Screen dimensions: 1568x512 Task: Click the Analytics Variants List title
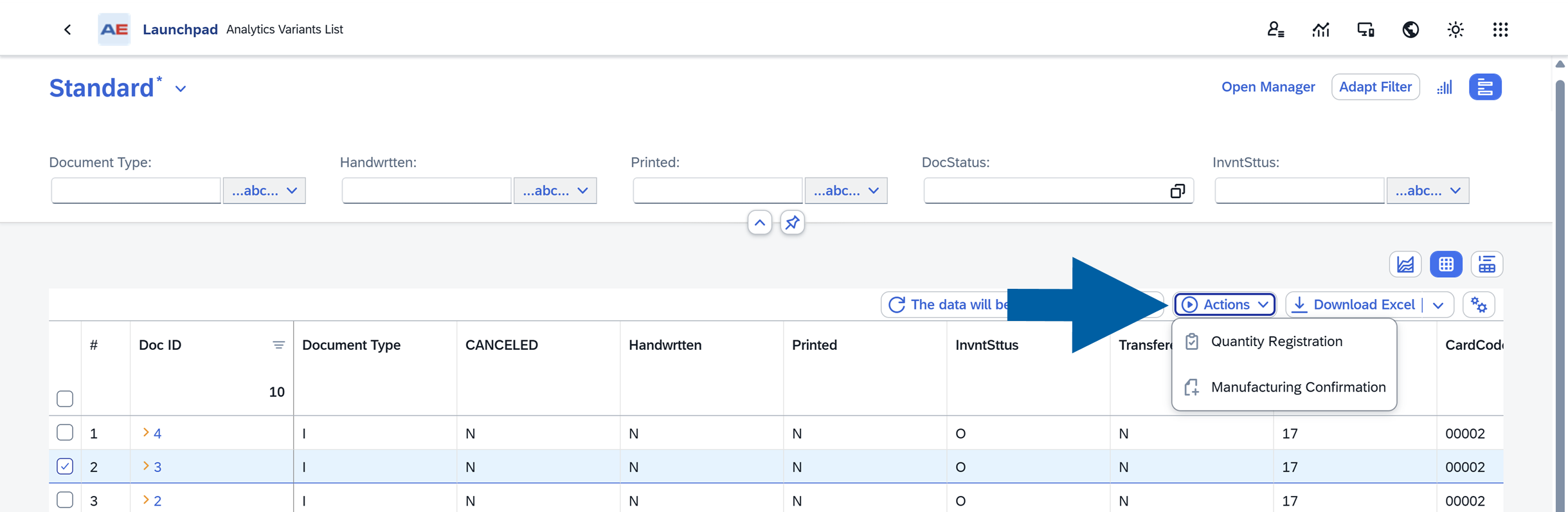tap(284, 30)
